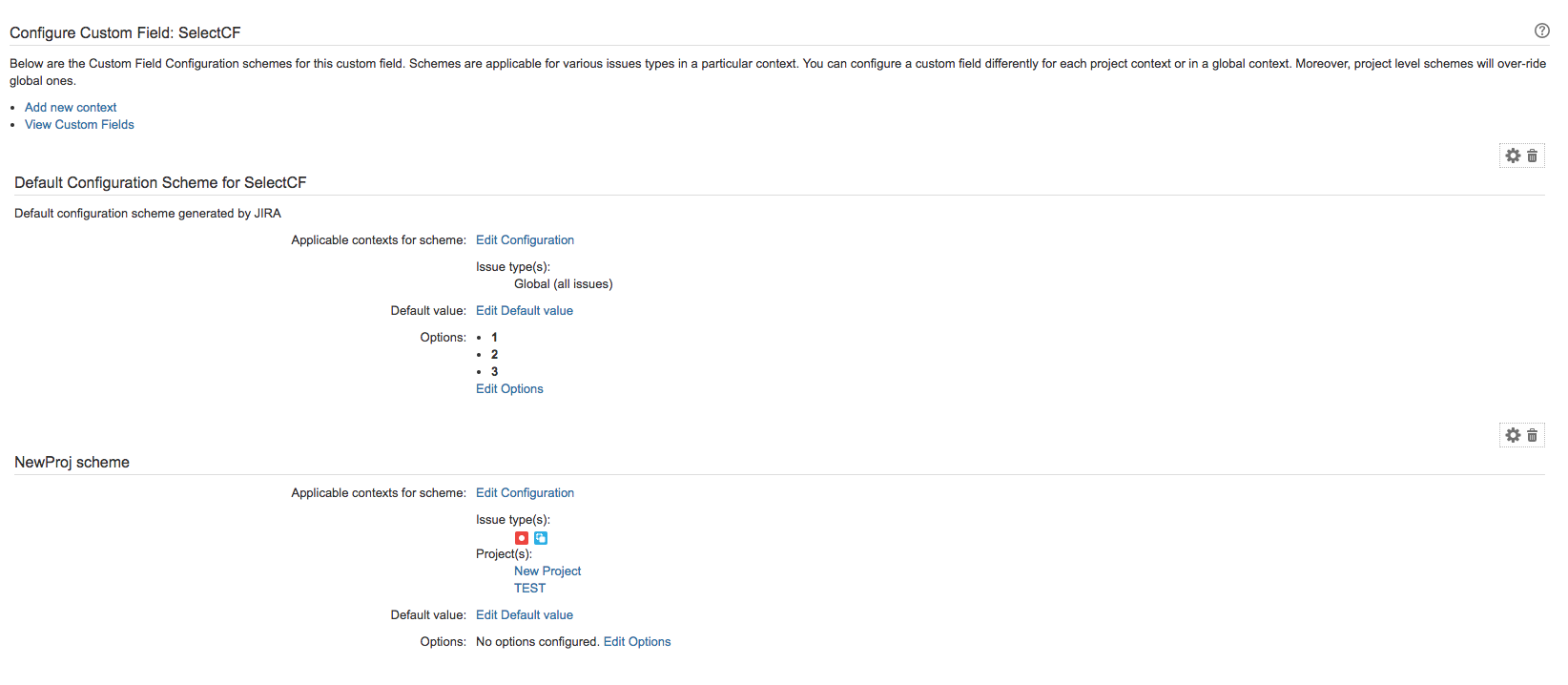Edit Options next to 'No options configured'
This screenshot has width=1568, height=685.
point(637,642)
